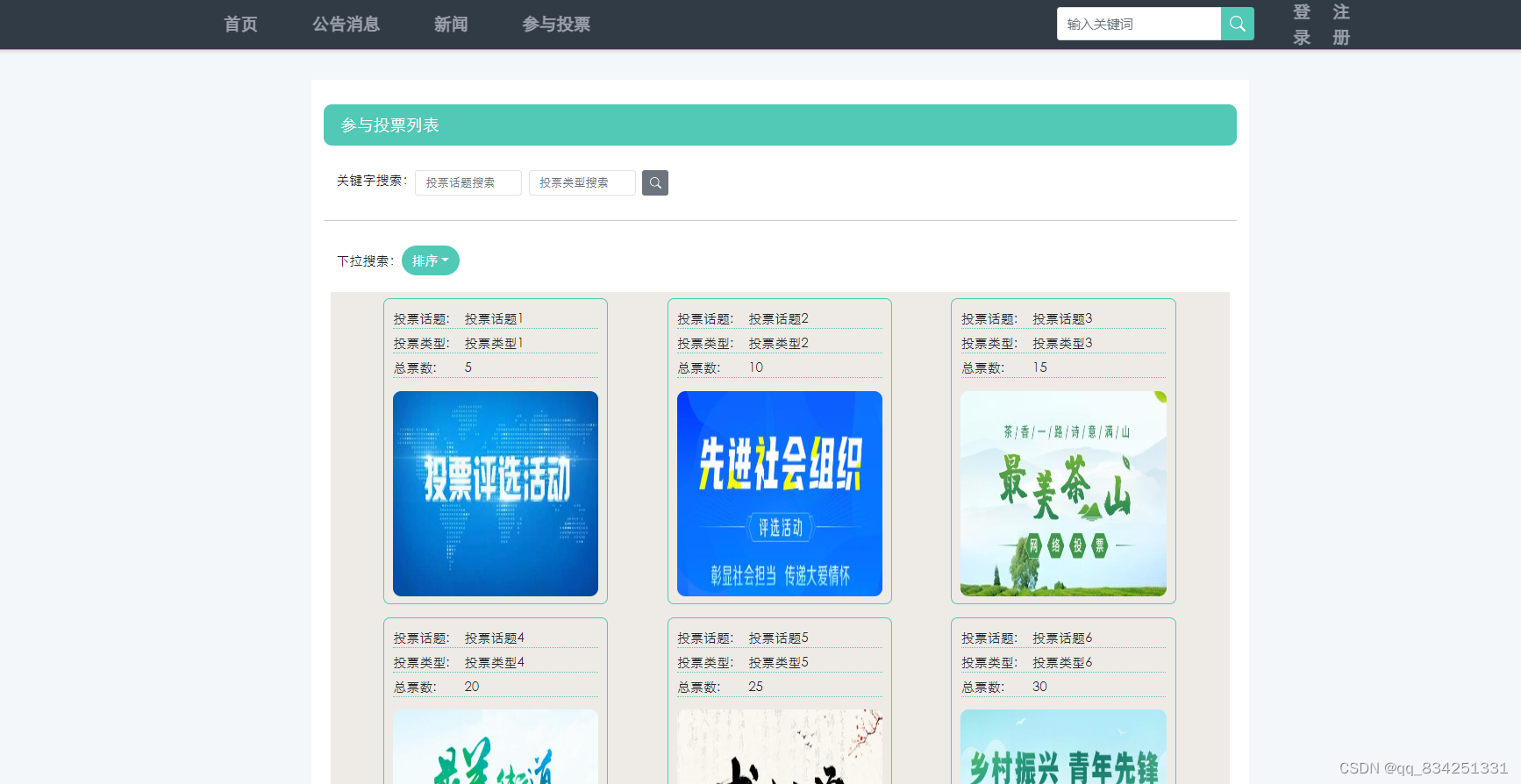Click the text 投票类型3

pos(1062,343)
